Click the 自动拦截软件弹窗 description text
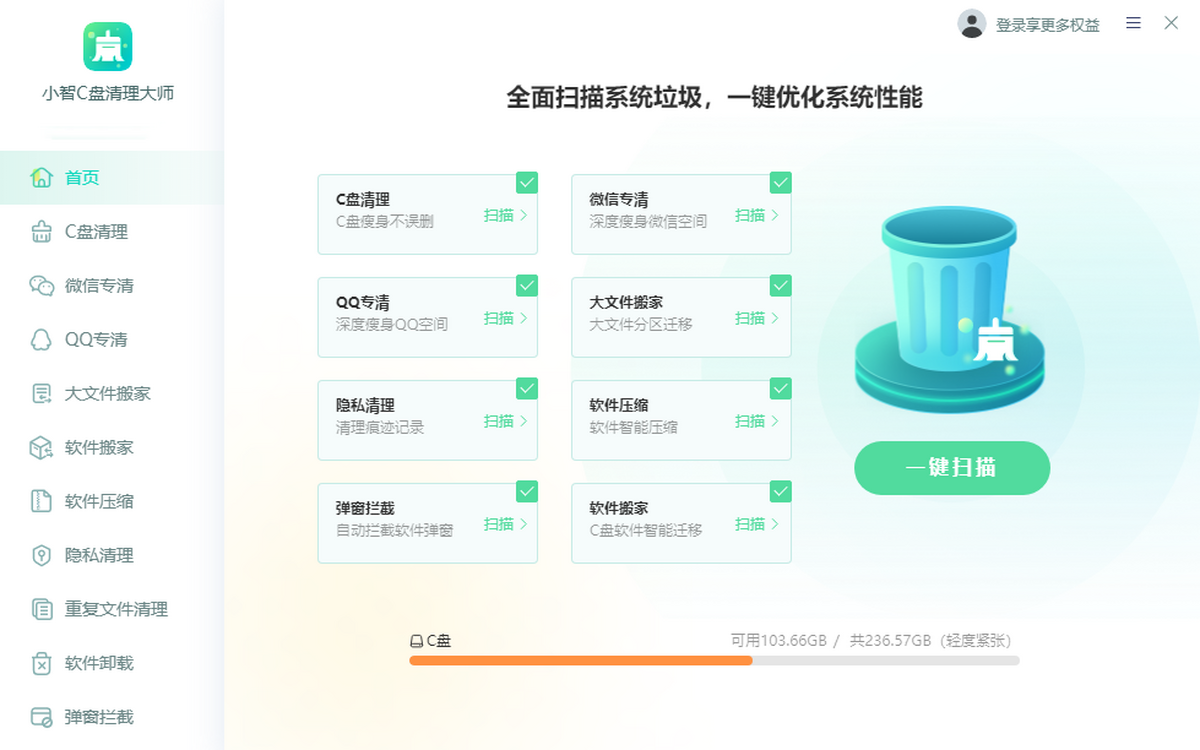 point(394,531)
